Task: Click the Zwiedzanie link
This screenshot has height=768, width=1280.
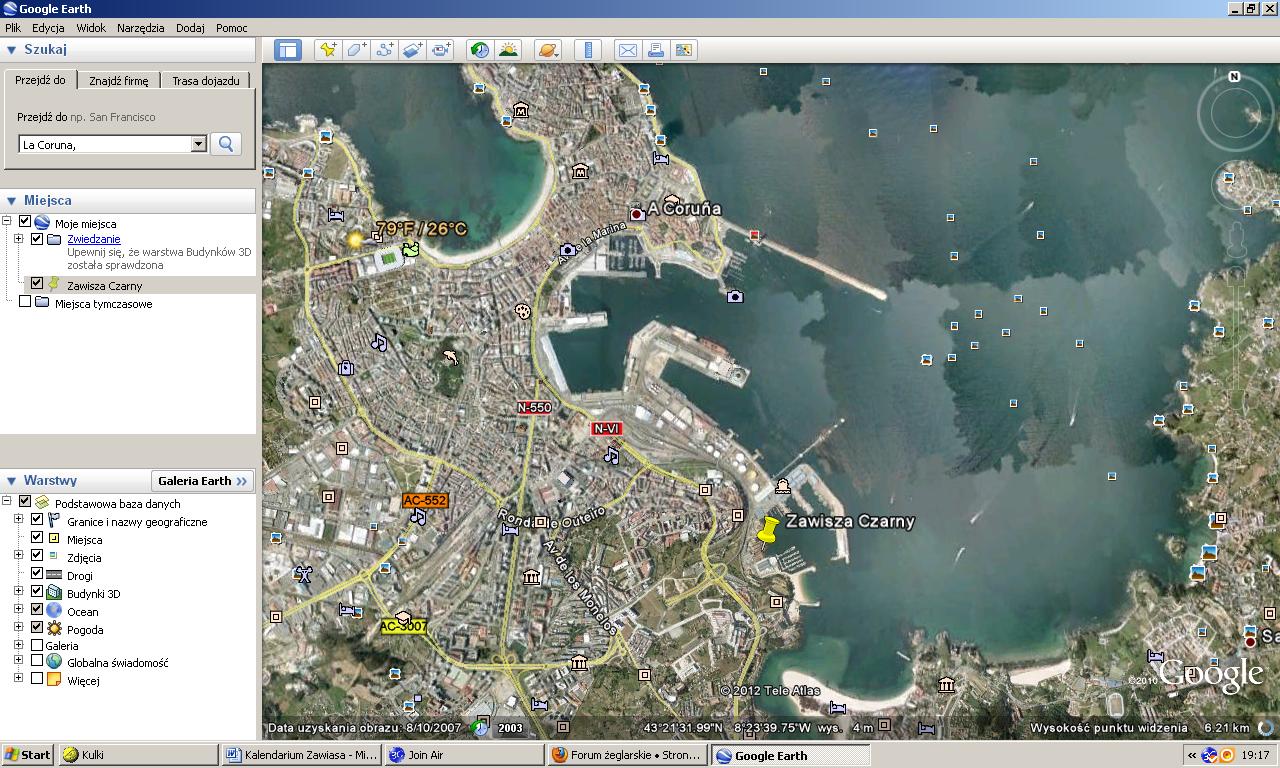Action: pyautogui.click(x=94, y=239)
